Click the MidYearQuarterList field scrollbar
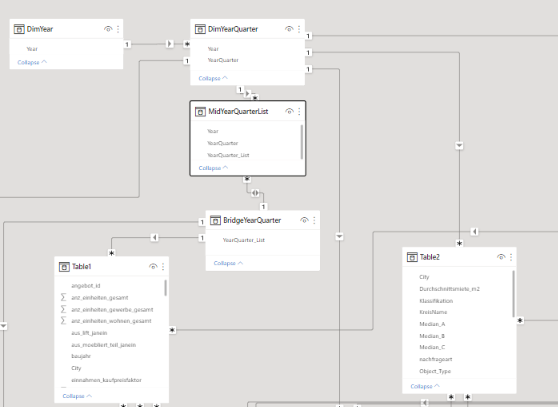This screenshot has width=558, height=407. pyautogui.click(x=302, y=142)
